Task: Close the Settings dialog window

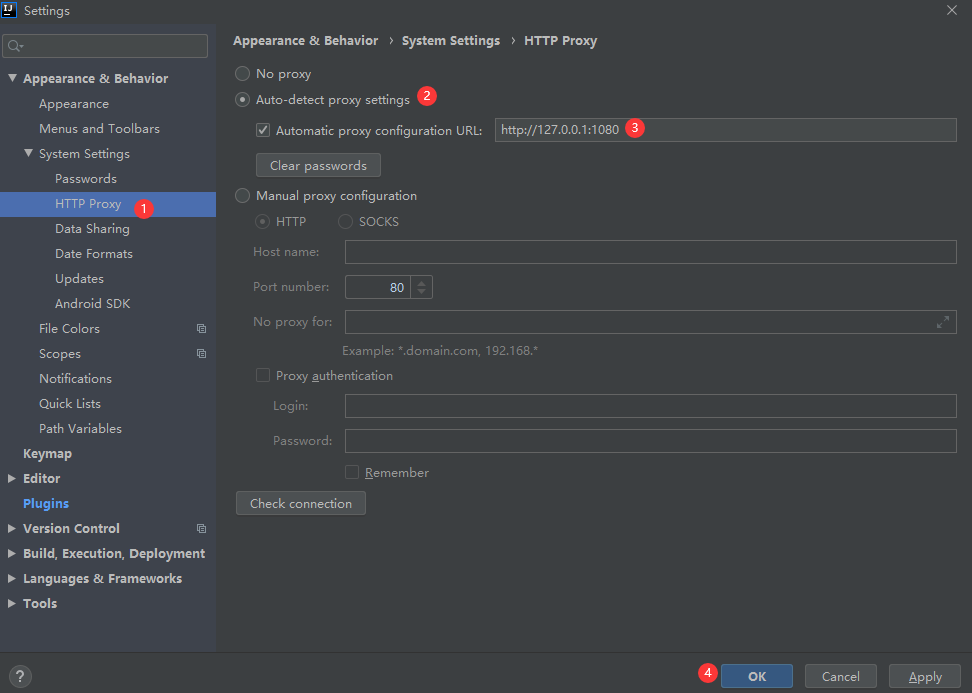Action: tap(952, 10)
